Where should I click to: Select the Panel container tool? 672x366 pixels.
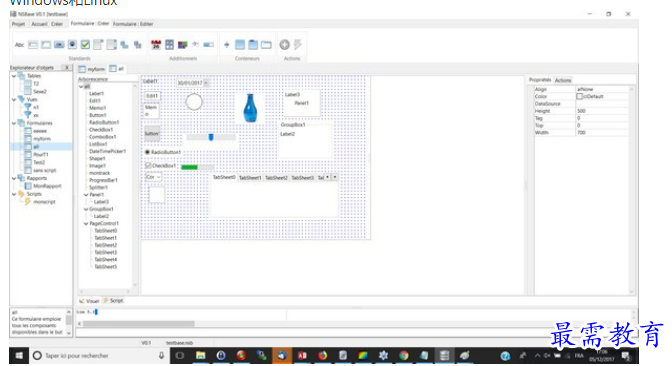240,45
